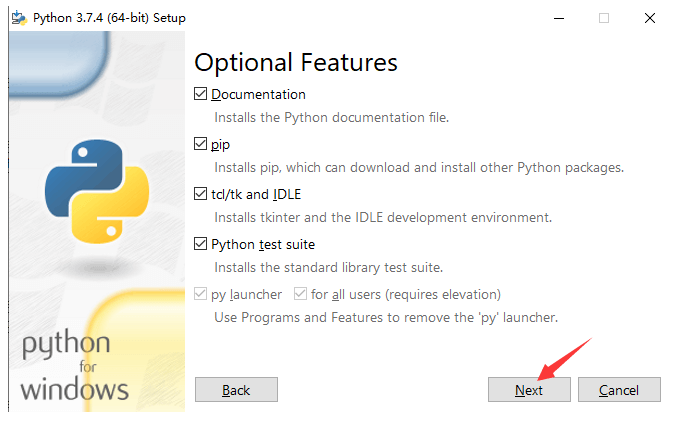Click the py launcher checkbox

pos(201,294)
